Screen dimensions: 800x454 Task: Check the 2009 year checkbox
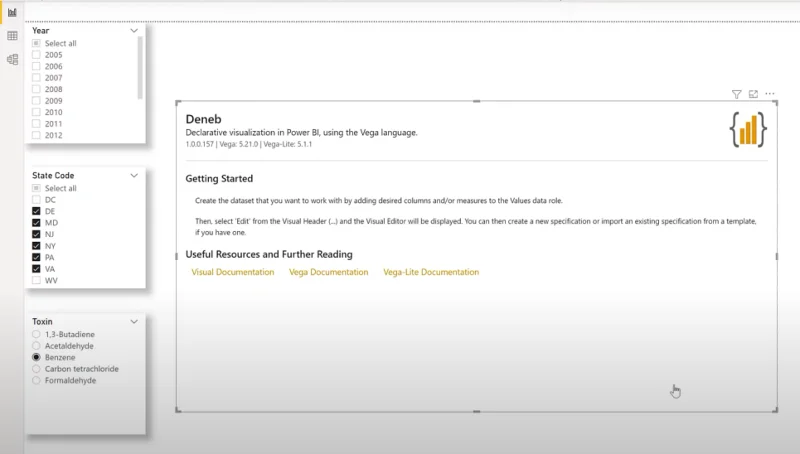pyautogui.click(x=36, y=100)
